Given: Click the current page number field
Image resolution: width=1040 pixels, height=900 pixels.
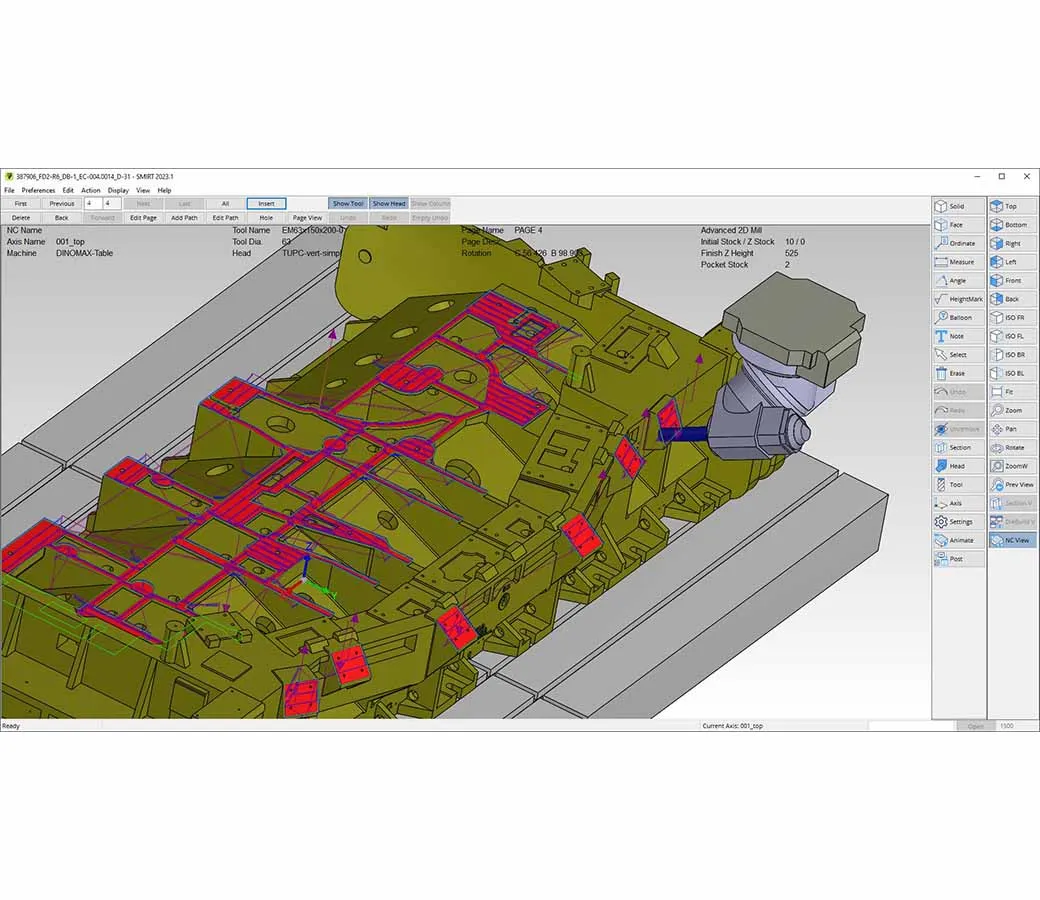Looking at the screenshot, I should 91,204.
